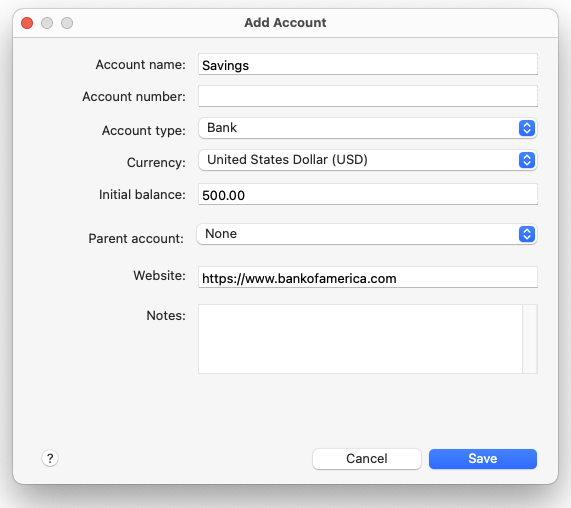571x508 pixels.
Task: Cancel adding the account
Action: pyautogui.click(x=367, y=458)
